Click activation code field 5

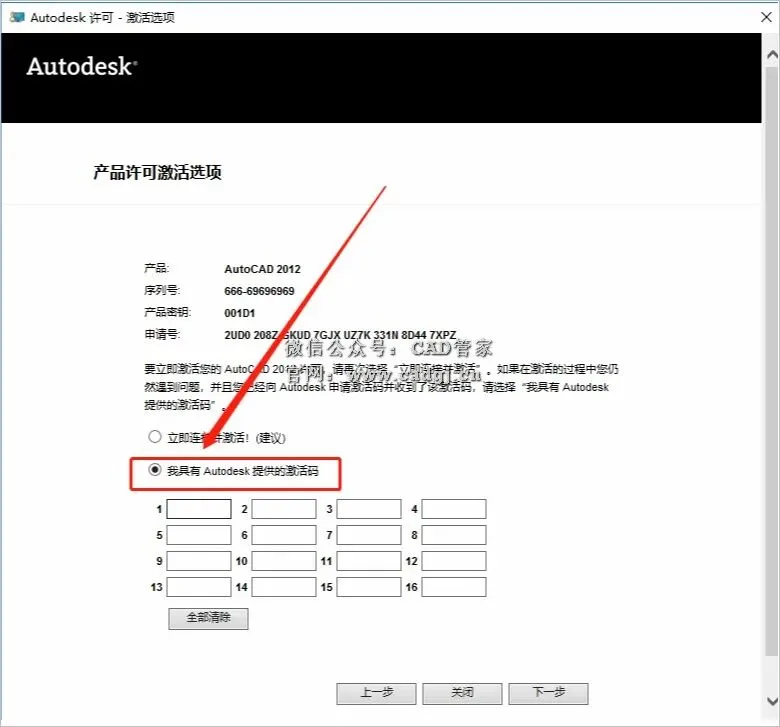[199, 535]
